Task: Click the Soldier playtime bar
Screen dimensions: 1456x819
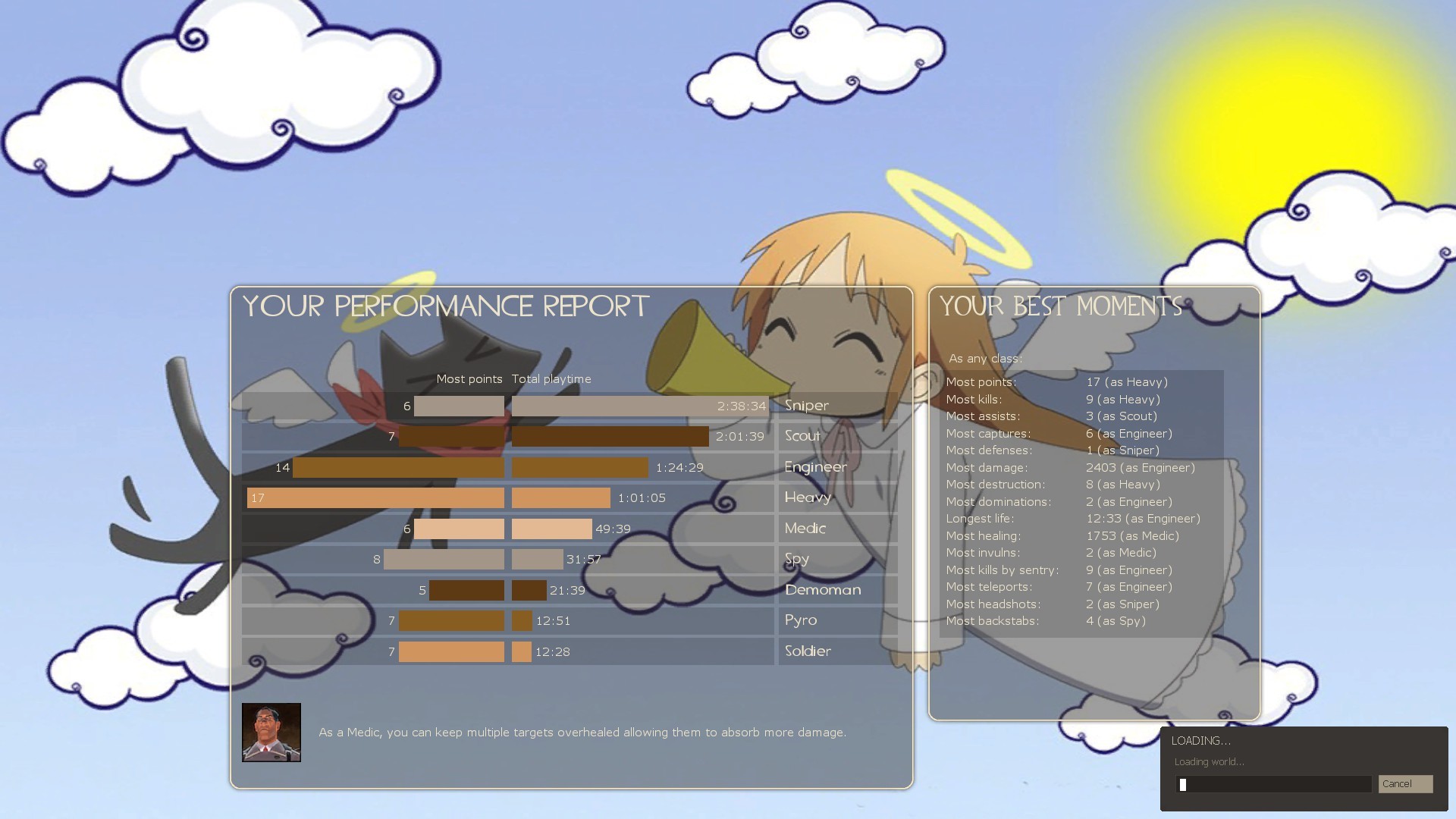Action: (x=520, y=651)
